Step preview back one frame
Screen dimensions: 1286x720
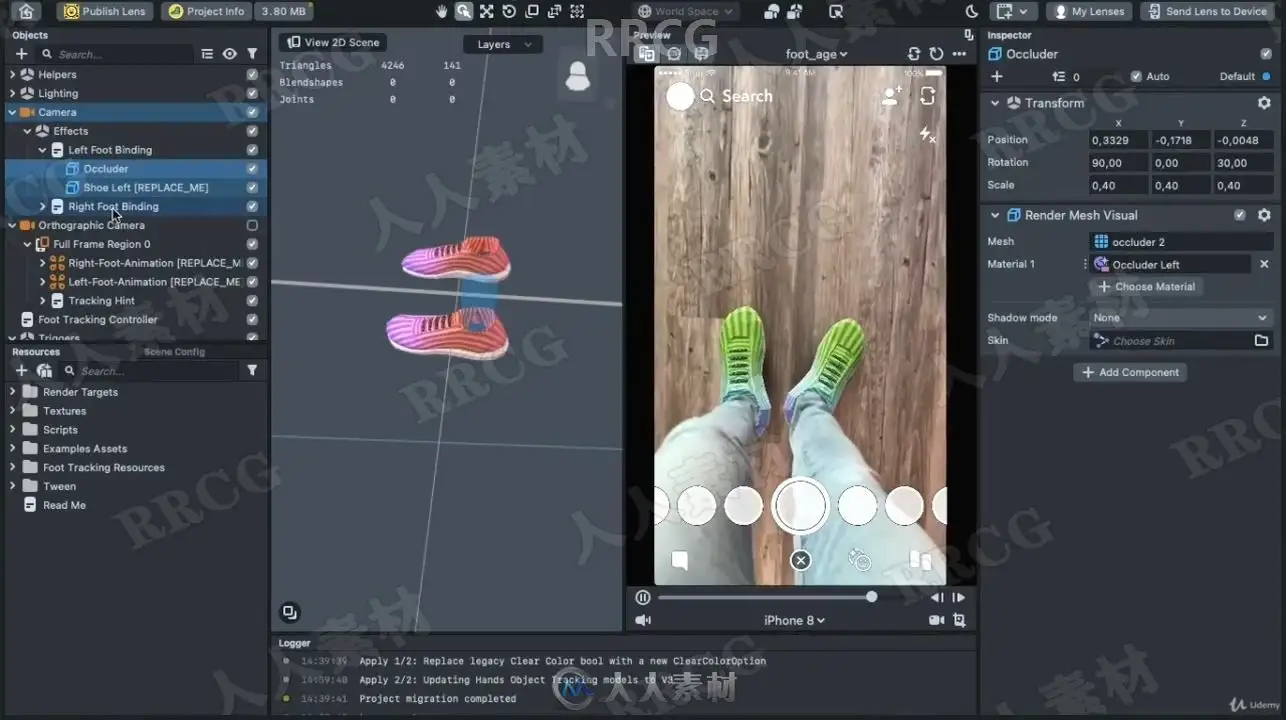point(937,597)
